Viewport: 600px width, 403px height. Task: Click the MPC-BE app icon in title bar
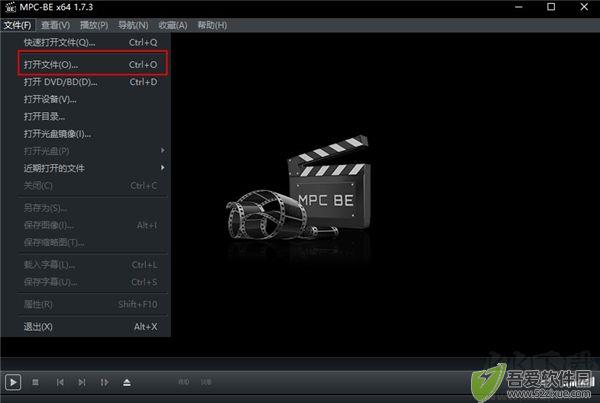pos(10,7)
